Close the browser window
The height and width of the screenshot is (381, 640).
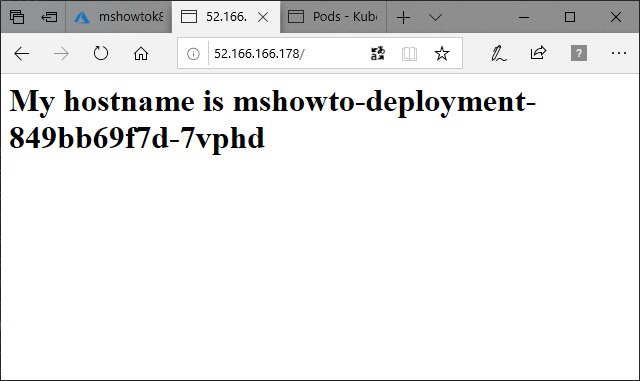[x=616, y=17]
